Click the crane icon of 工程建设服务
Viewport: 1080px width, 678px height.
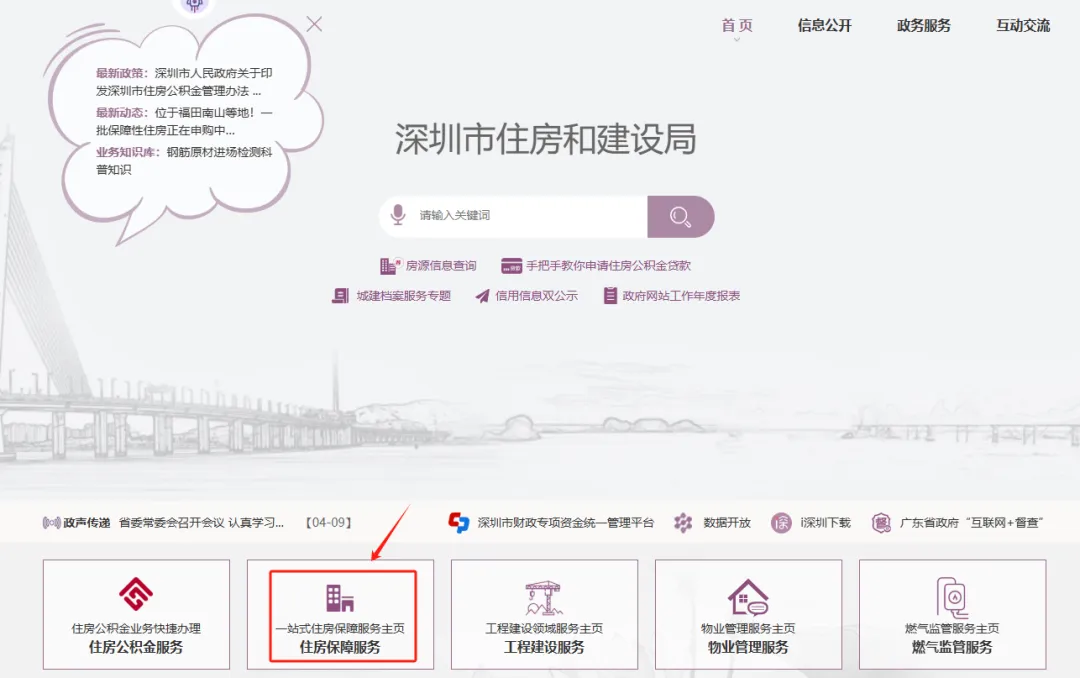[x=544, y=597]
